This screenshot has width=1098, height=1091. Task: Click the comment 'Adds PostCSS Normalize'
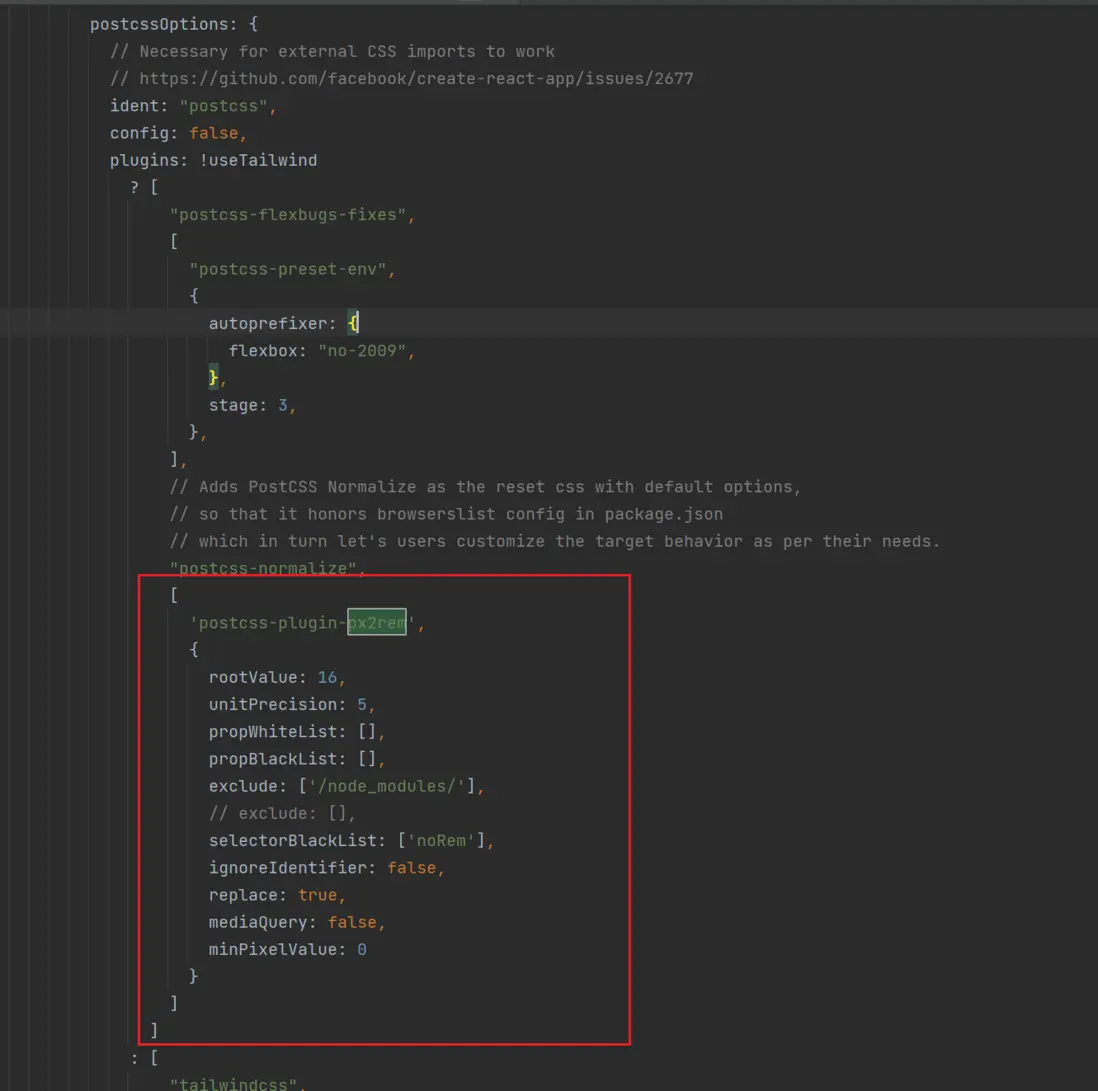point(485,487)
